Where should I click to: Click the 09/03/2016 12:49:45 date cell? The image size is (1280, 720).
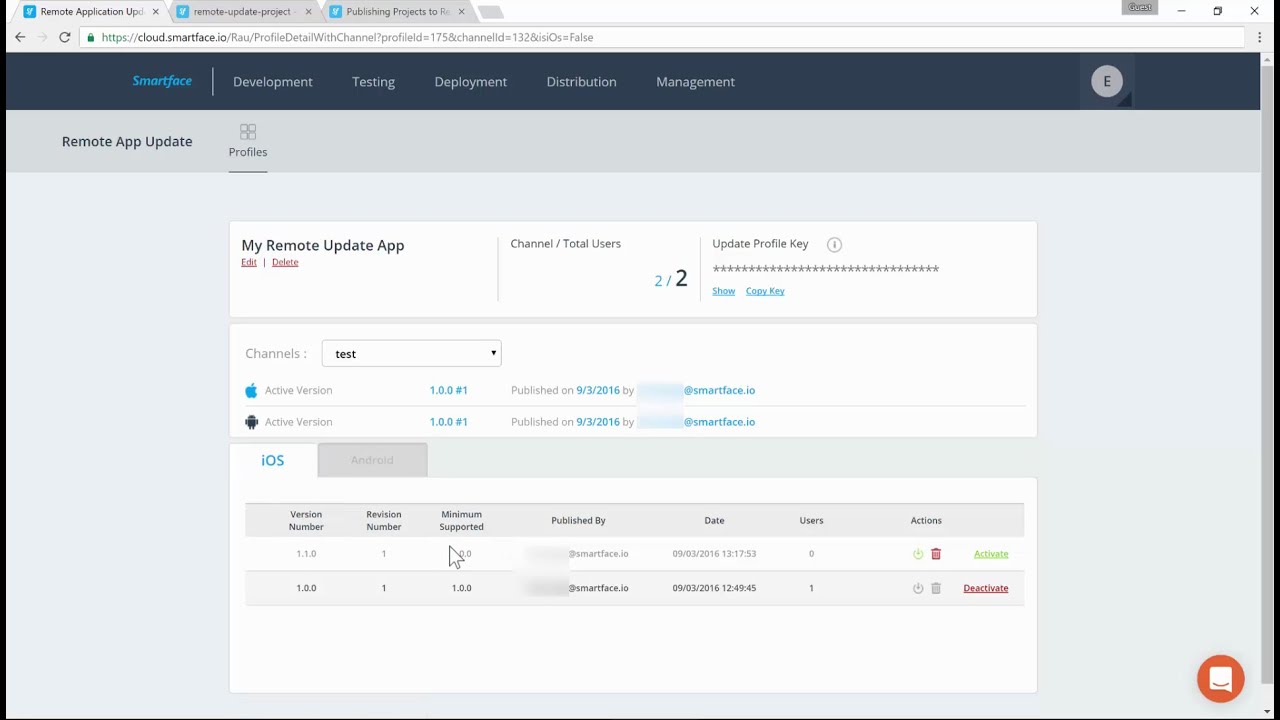[x=714, y=588]
